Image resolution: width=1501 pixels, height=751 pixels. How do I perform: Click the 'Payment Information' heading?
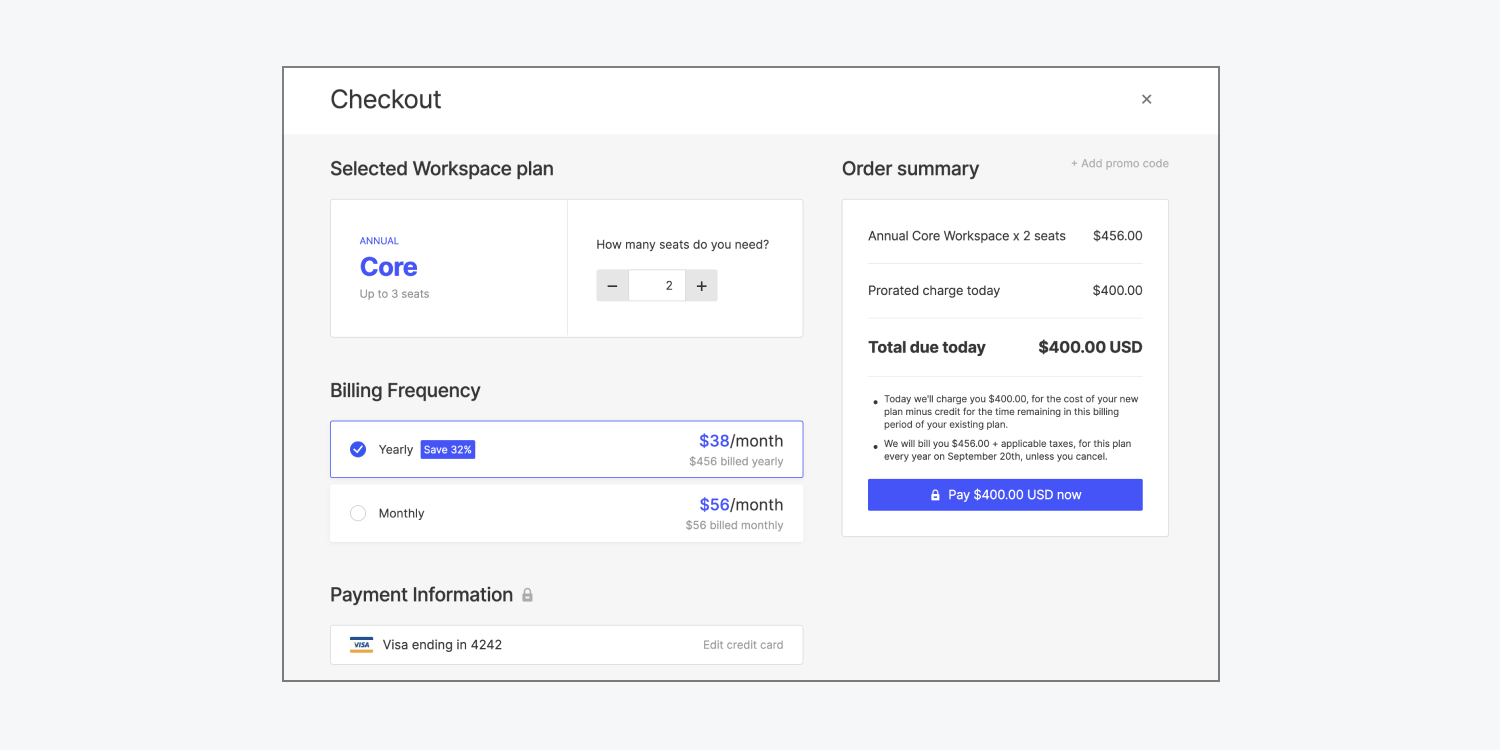(421, 595)
